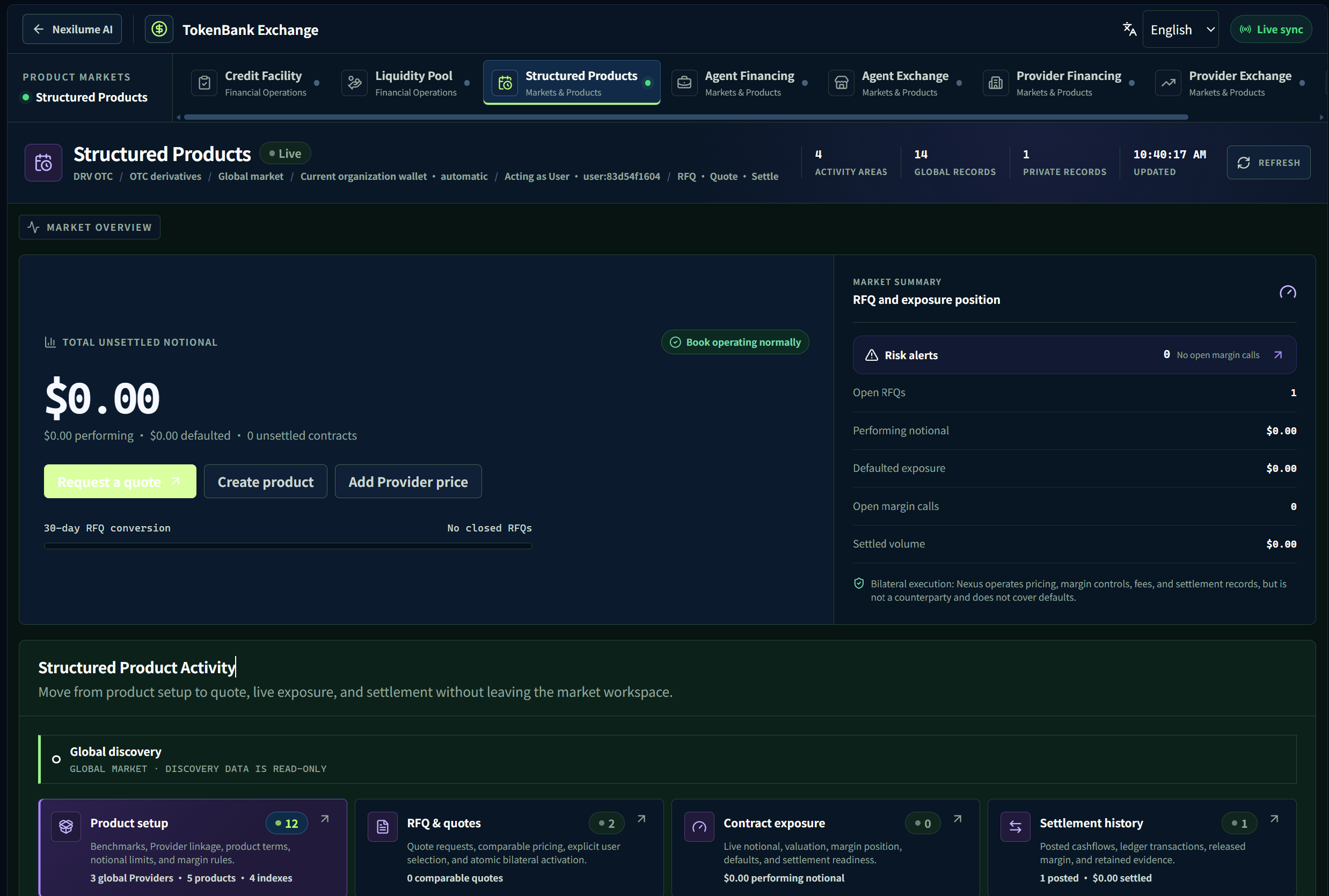
Task: Click the Market Overview label chip
Action: 90,227
